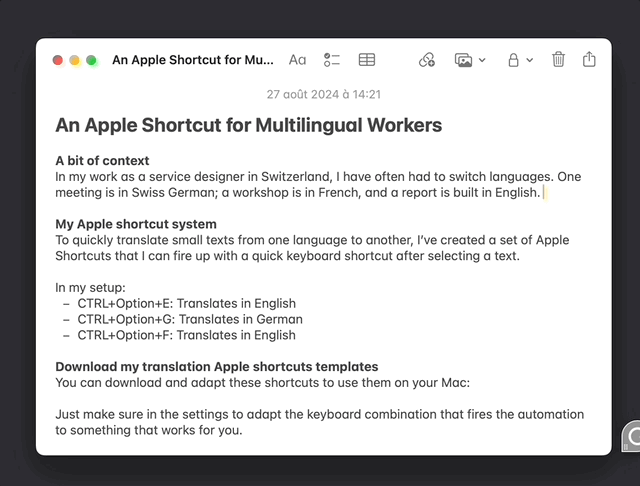
Task: Click the floating circular widget at screen edge
Action: (632, 437)
